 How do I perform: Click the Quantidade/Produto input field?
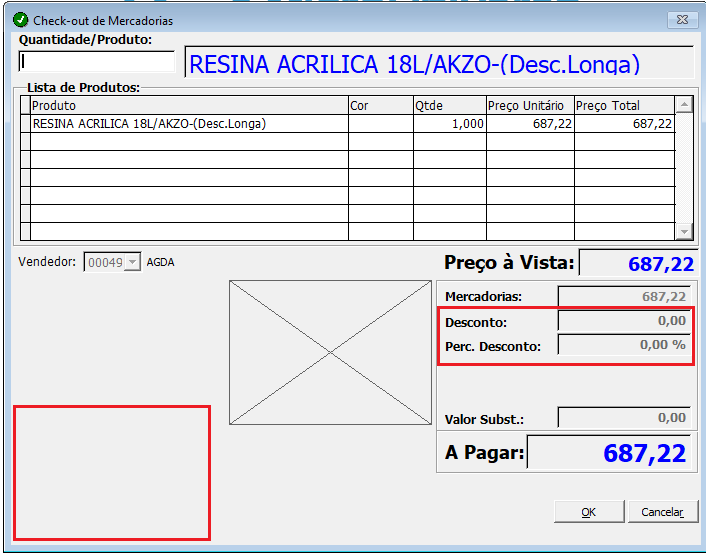click(97, 61)
